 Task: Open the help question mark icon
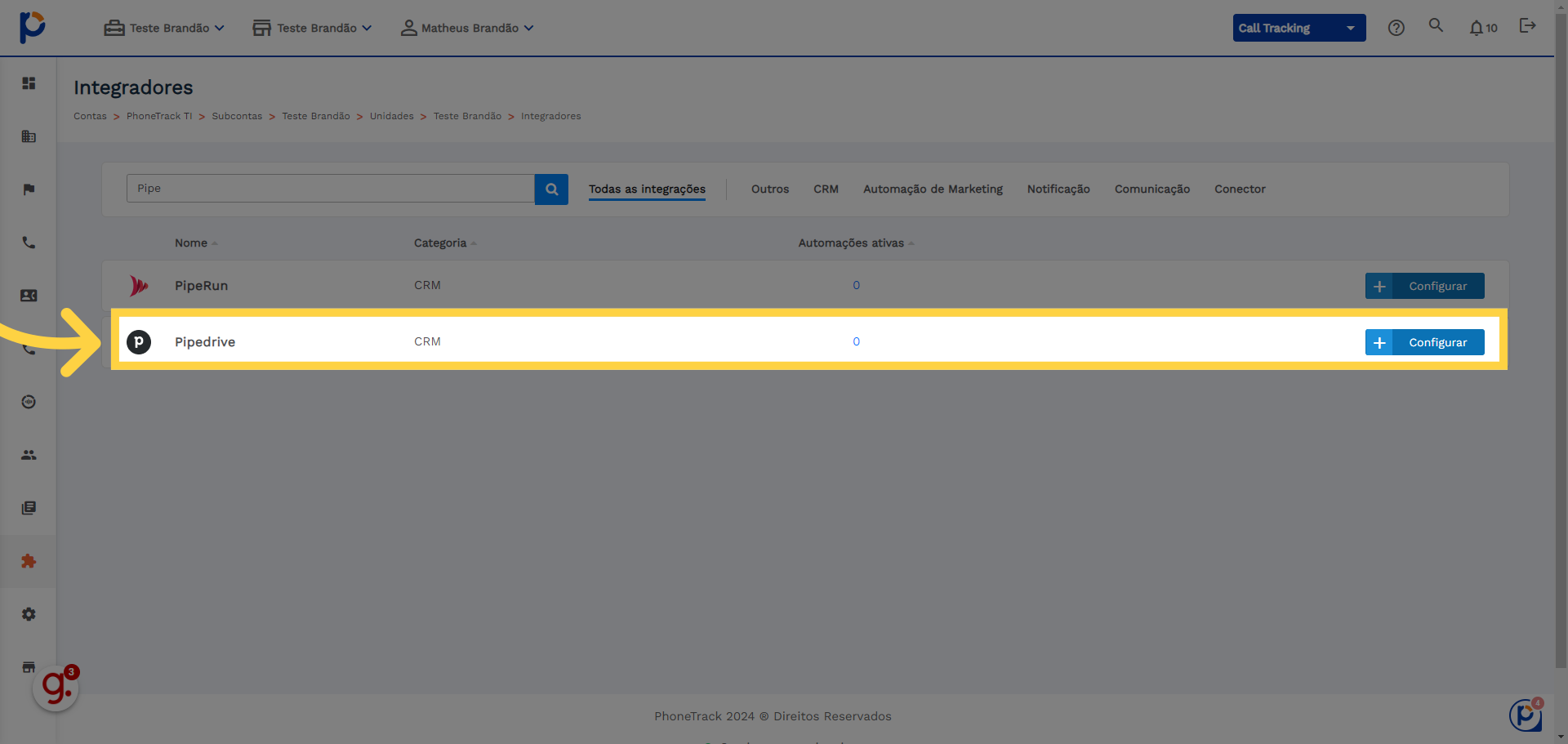pos(1396,28)
